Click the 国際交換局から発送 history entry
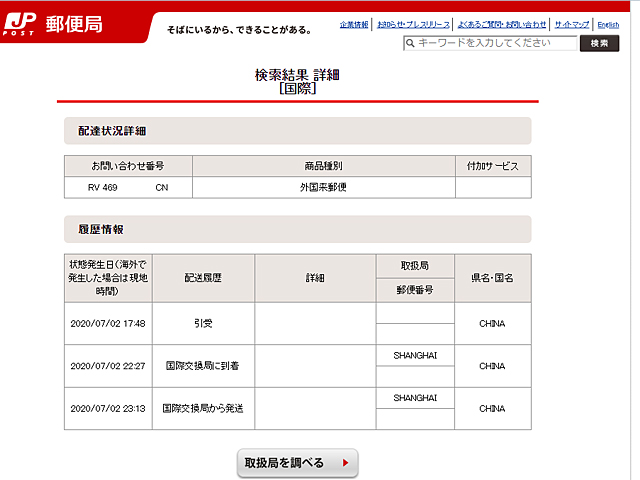 pyautogui.click(x=202, y=408)
